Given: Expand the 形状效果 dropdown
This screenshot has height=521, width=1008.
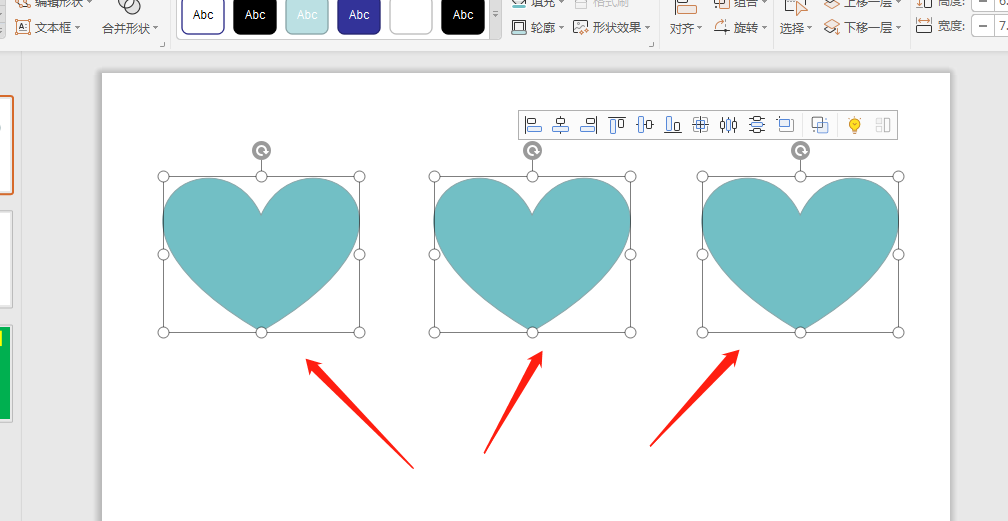Looking at the screenshot, I should coord(611,28).
